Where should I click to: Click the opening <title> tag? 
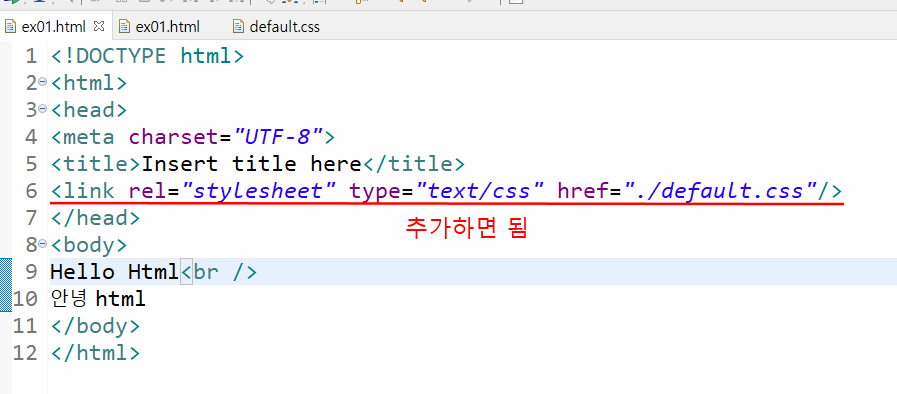(96, 164)
